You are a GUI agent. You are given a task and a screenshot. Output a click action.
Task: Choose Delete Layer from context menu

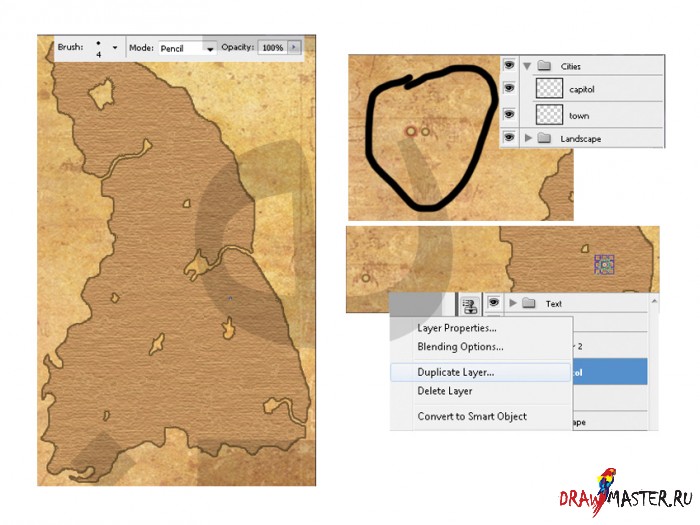coord(445,391)
